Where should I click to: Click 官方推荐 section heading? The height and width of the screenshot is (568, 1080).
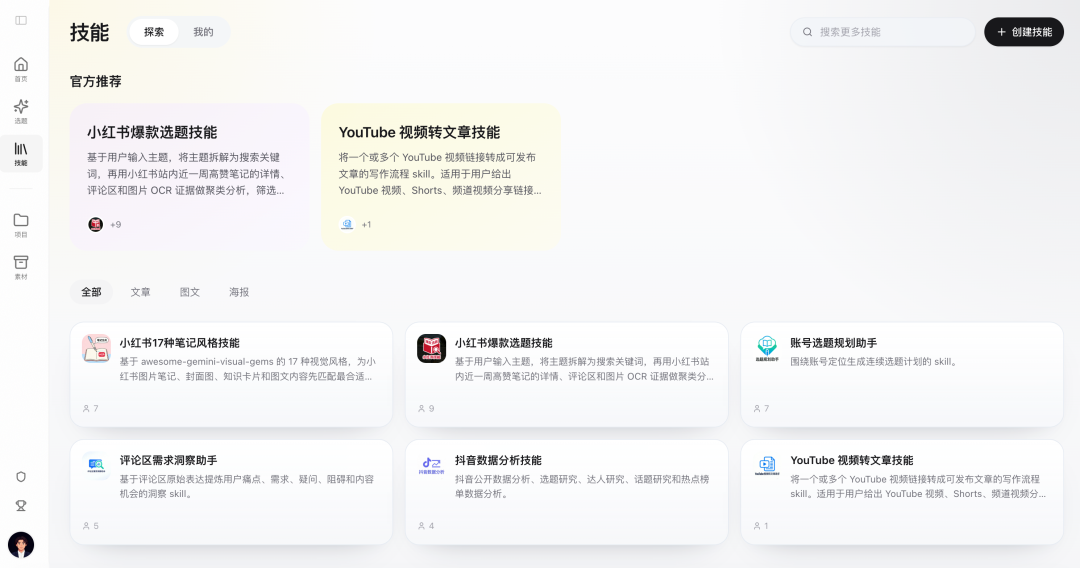(96, 81)
